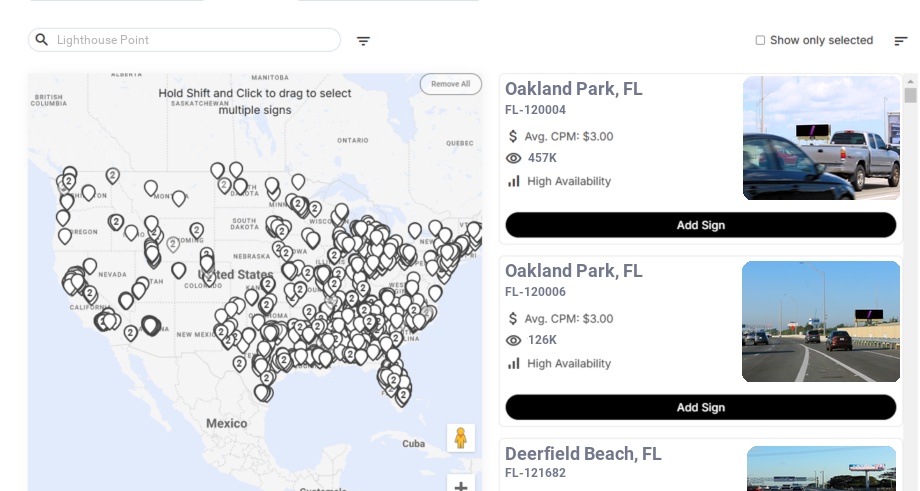Open the Deerfield Beach billboard thumbnail
920x491 pixels.
click(821, 468)
